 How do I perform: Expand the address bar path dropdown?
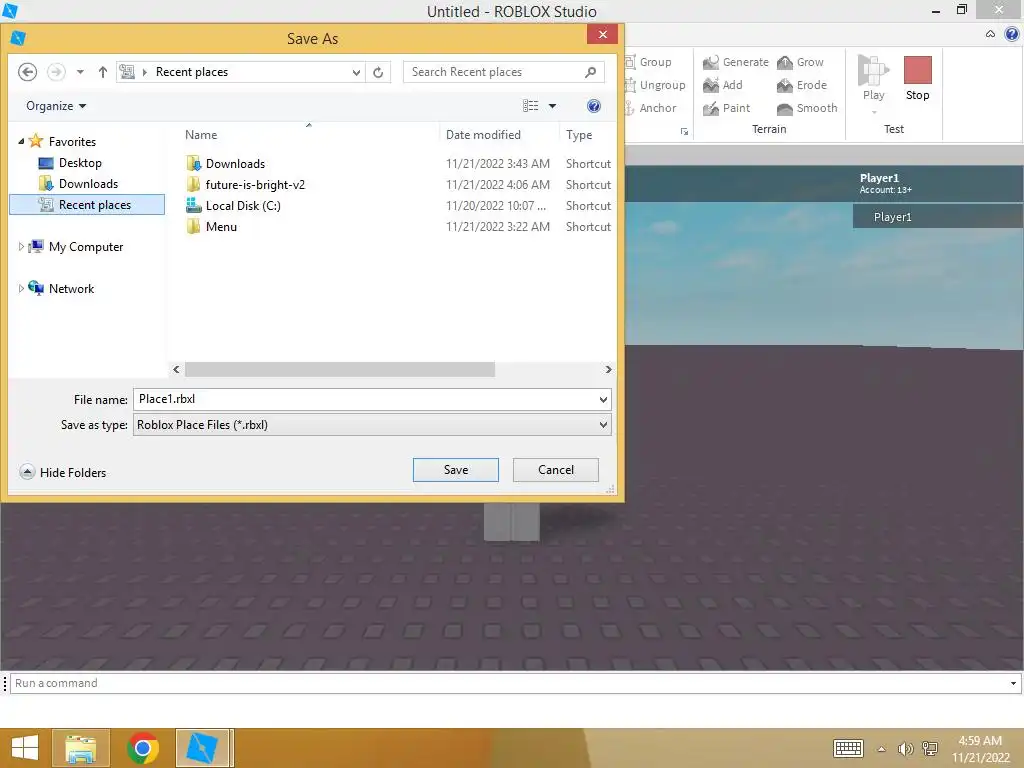(x=356, y=72)
